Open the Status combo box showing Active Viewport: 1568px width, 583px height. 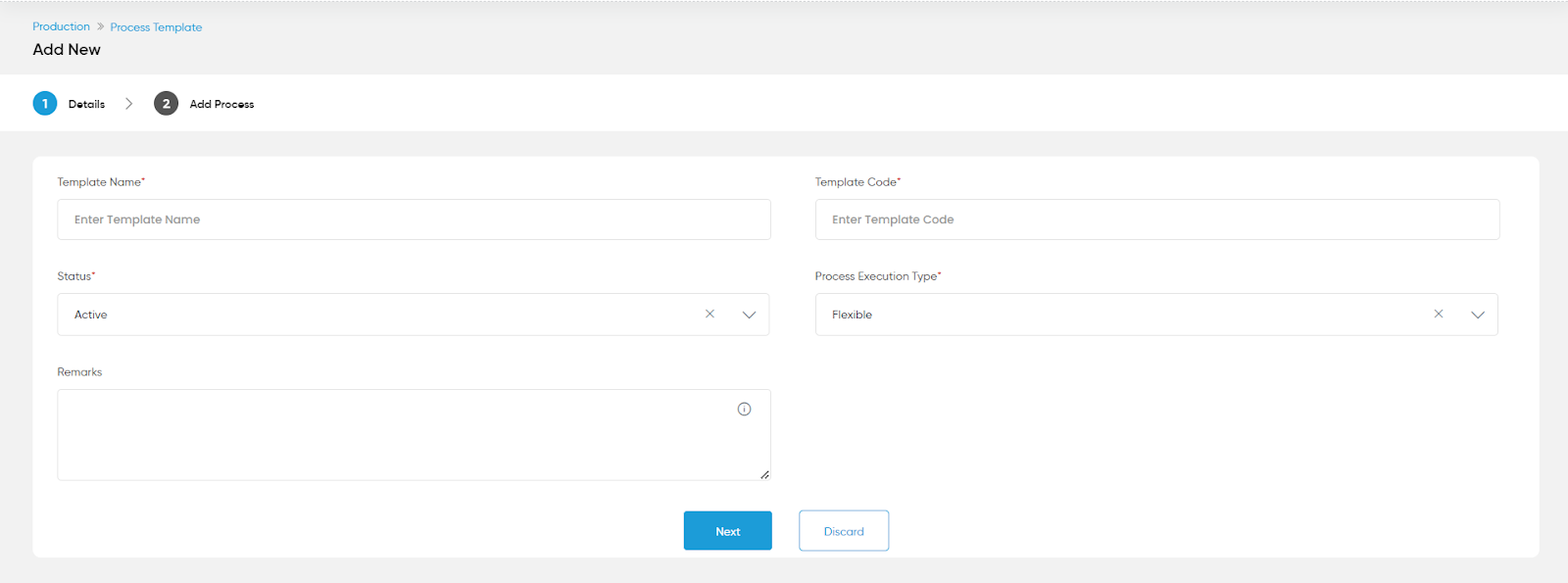(x=413, y=315)
